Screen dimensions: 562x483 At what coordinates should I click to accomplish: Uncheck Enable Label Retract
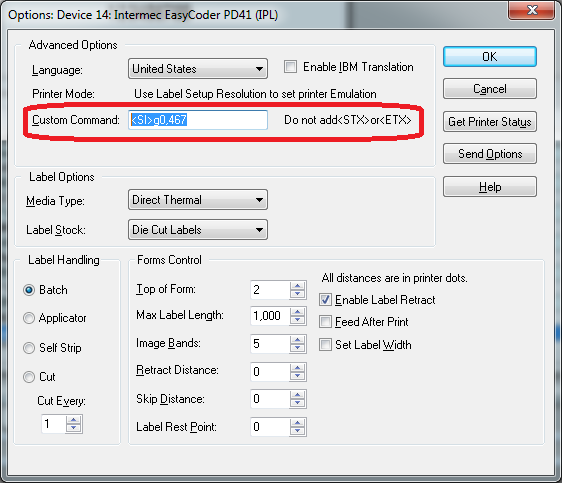pos(325,300)
